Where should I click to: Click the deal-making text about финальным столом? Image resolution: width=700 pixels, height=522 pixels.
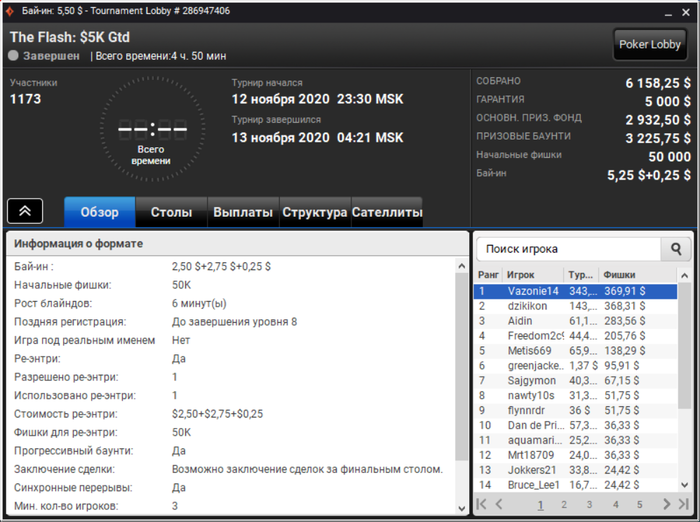307,469
